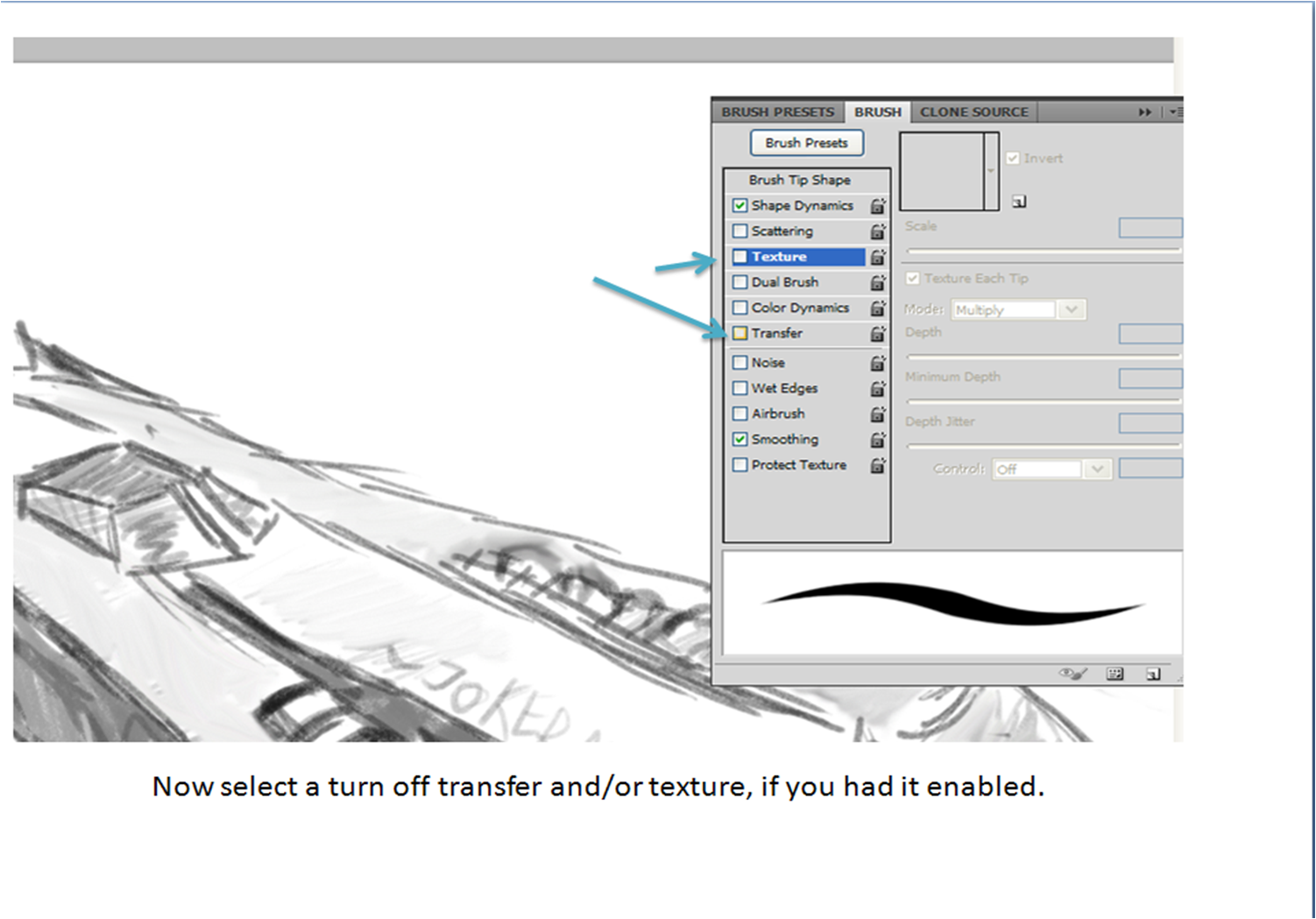Open Preset Manager grid icon at panel bottom
The height and width of the screenshot is (919, 1316).
point(1114,674)
